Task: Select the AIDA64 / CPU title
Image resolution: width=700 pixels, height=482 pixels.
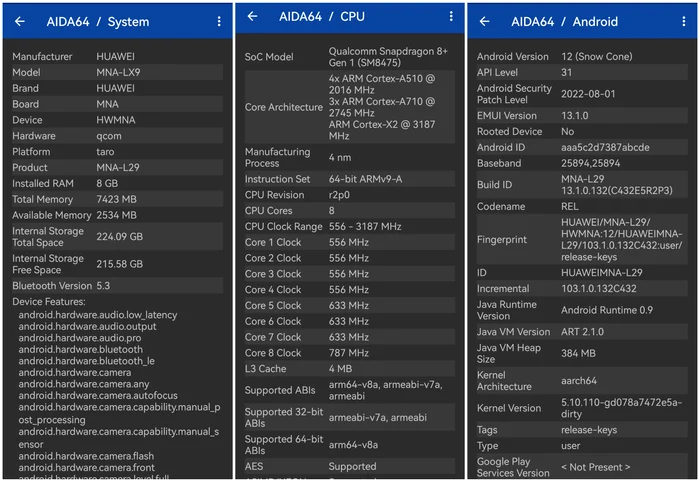Action: [322, 17]
